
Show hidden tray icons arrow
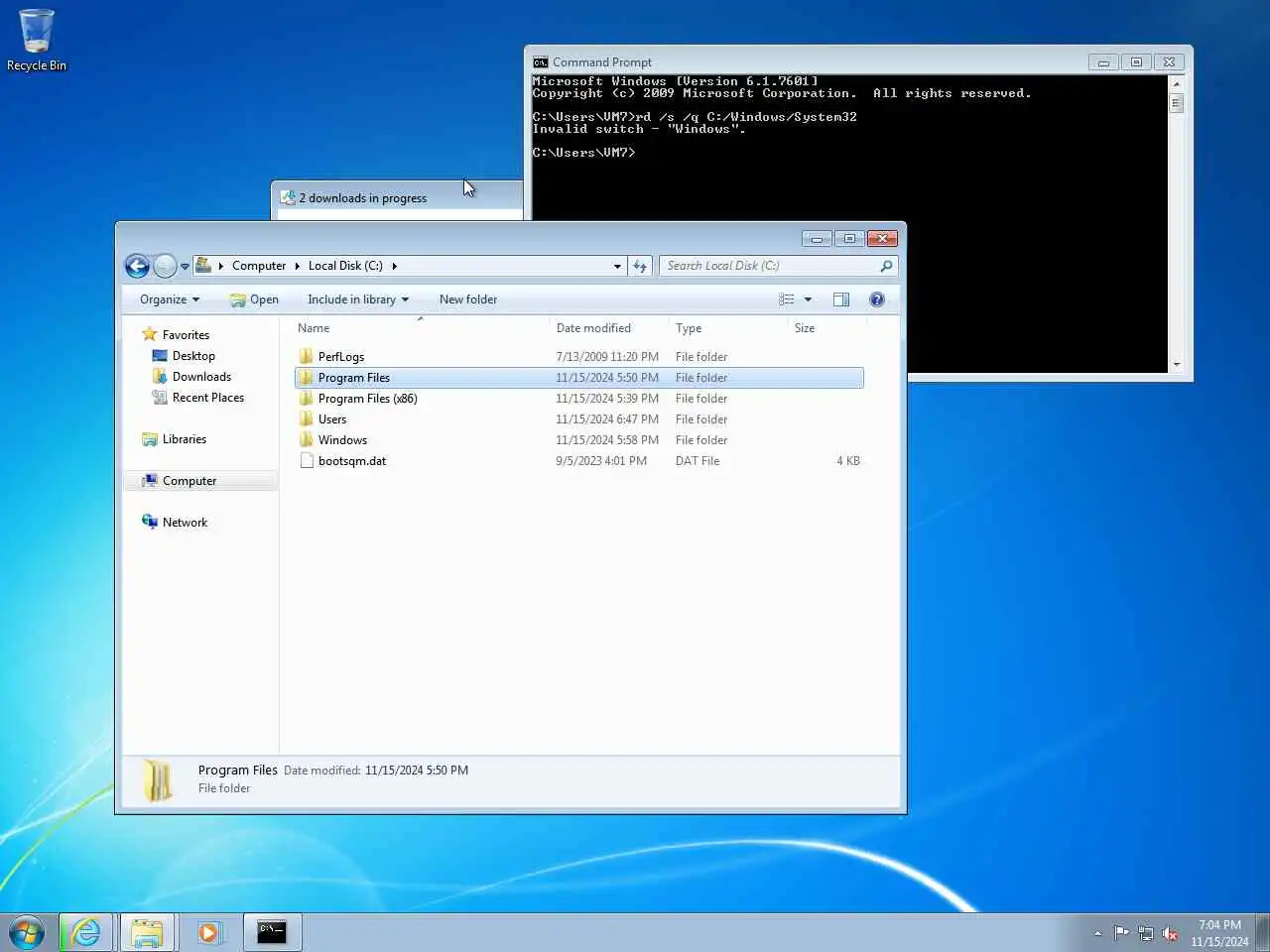pos(1097,933)
